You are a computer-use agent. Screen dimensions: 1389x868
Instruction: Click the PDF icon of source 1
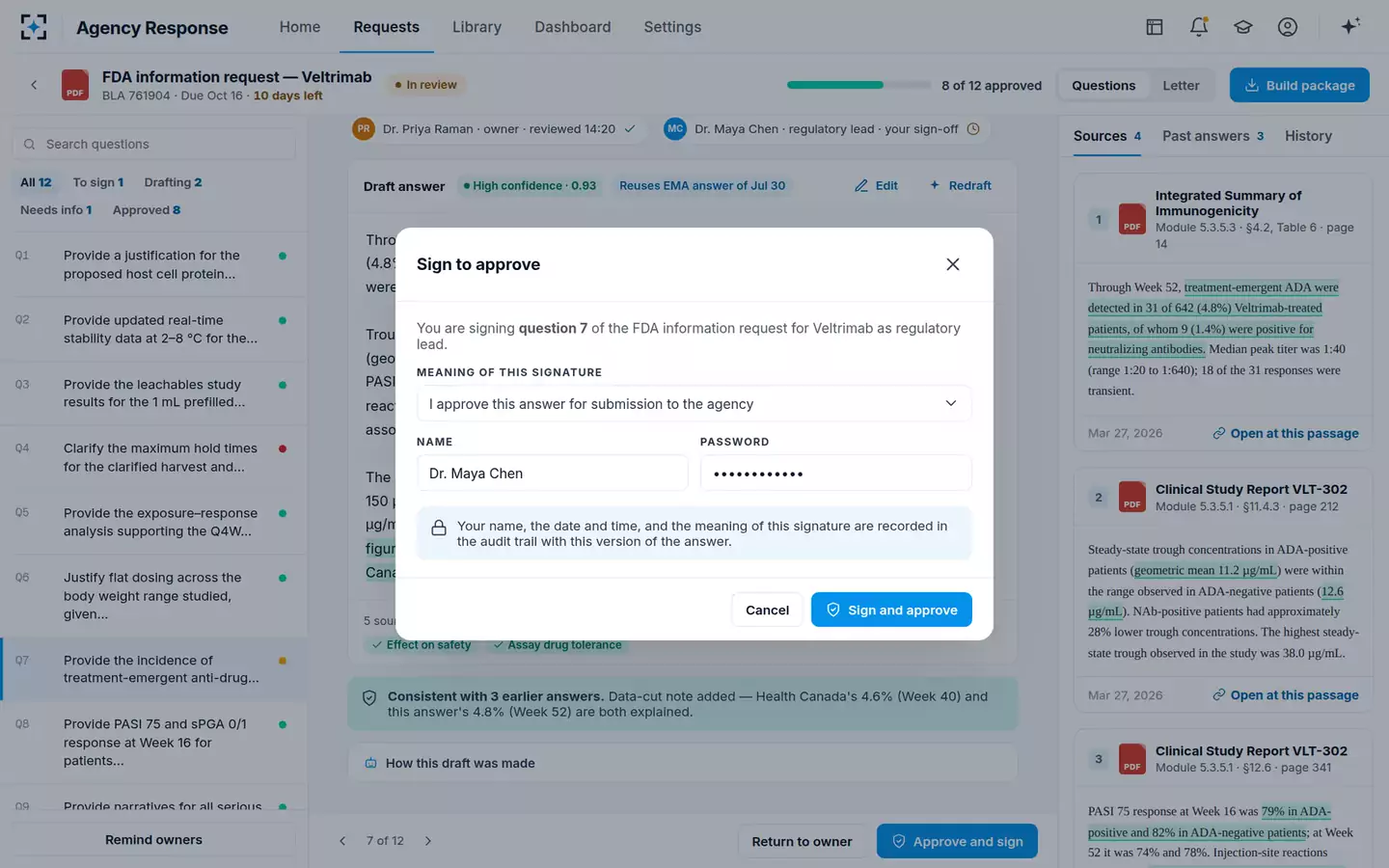(1131, 219)
